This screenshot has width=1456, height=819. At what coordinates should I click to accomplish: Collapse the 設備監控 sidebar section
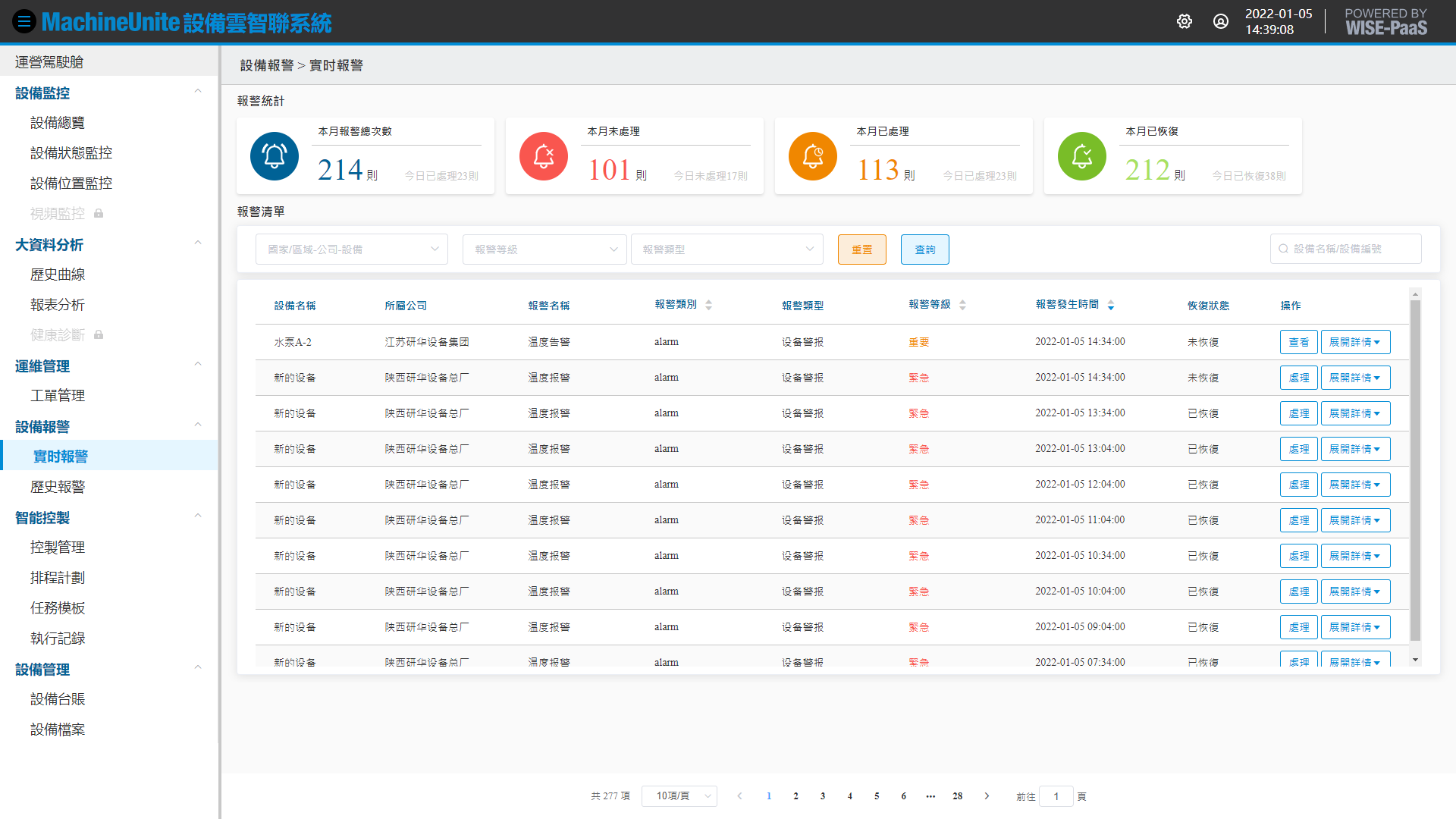click(x=198, y=92)
